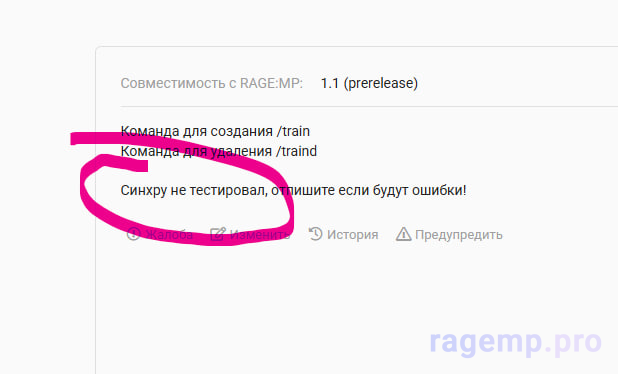Select the text 'Совместимость с RAGE:MP:'
The image size is (618, 374).
point(212,83)
